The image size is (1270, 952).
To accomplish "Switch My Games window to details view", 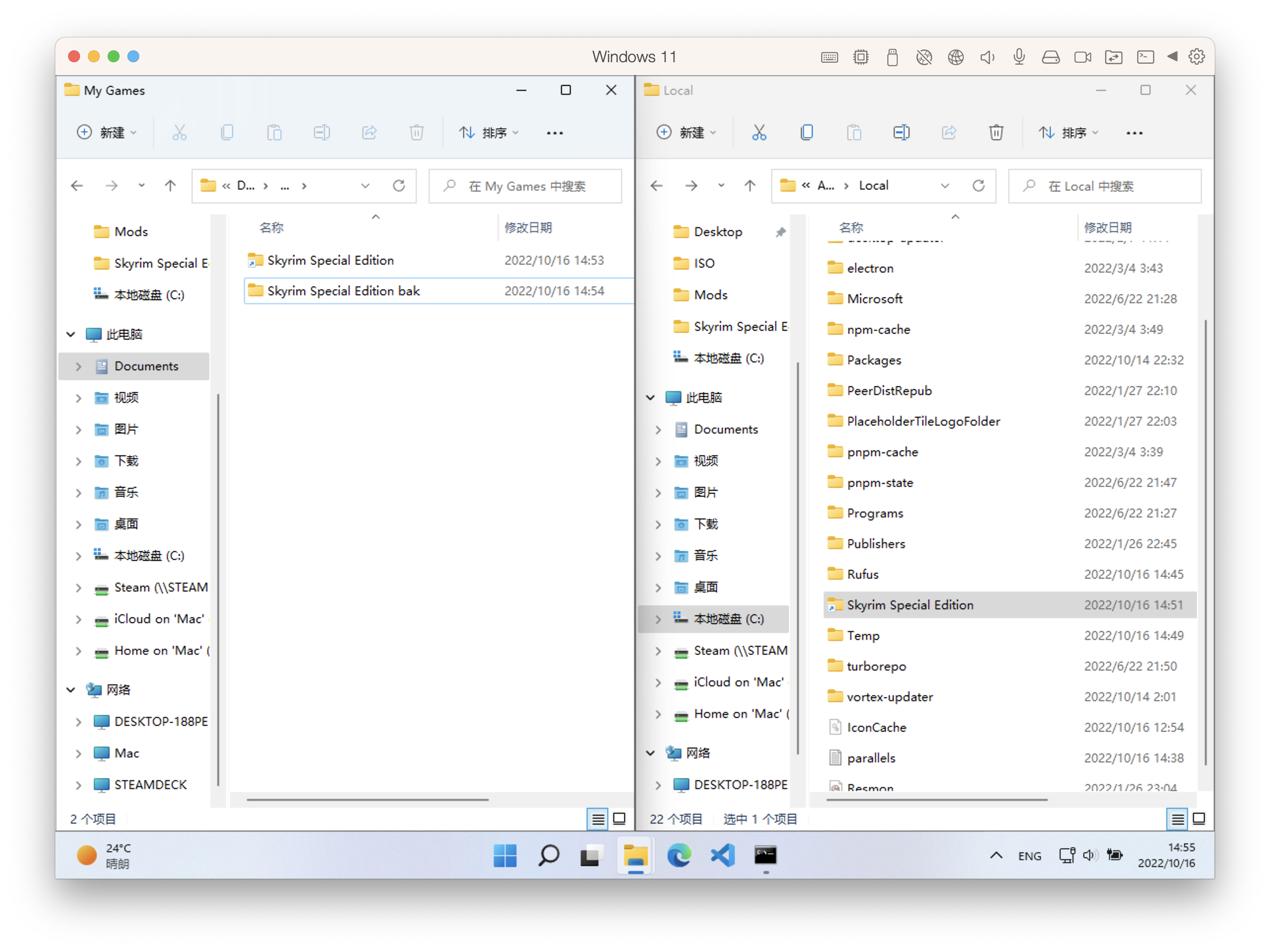I will coord(597,819).
